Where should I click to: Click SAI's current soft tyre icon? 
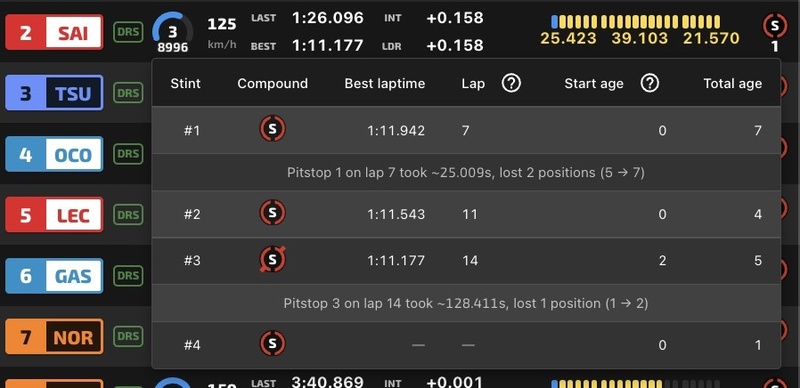774,26
